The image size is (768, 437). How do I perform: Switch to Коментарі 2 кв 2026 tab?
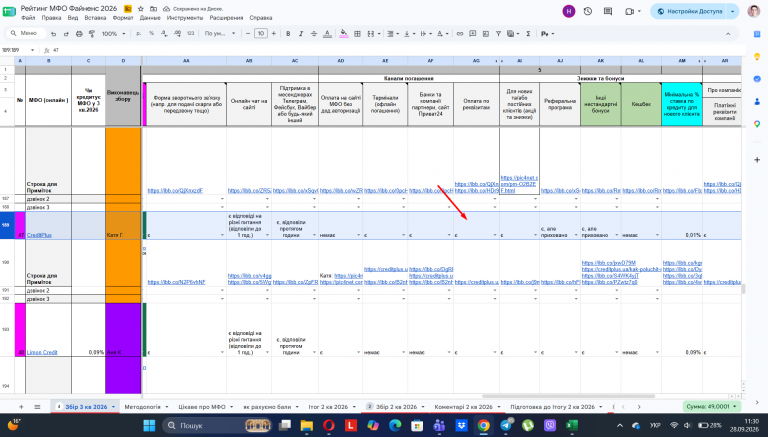(x=463, y=407)
